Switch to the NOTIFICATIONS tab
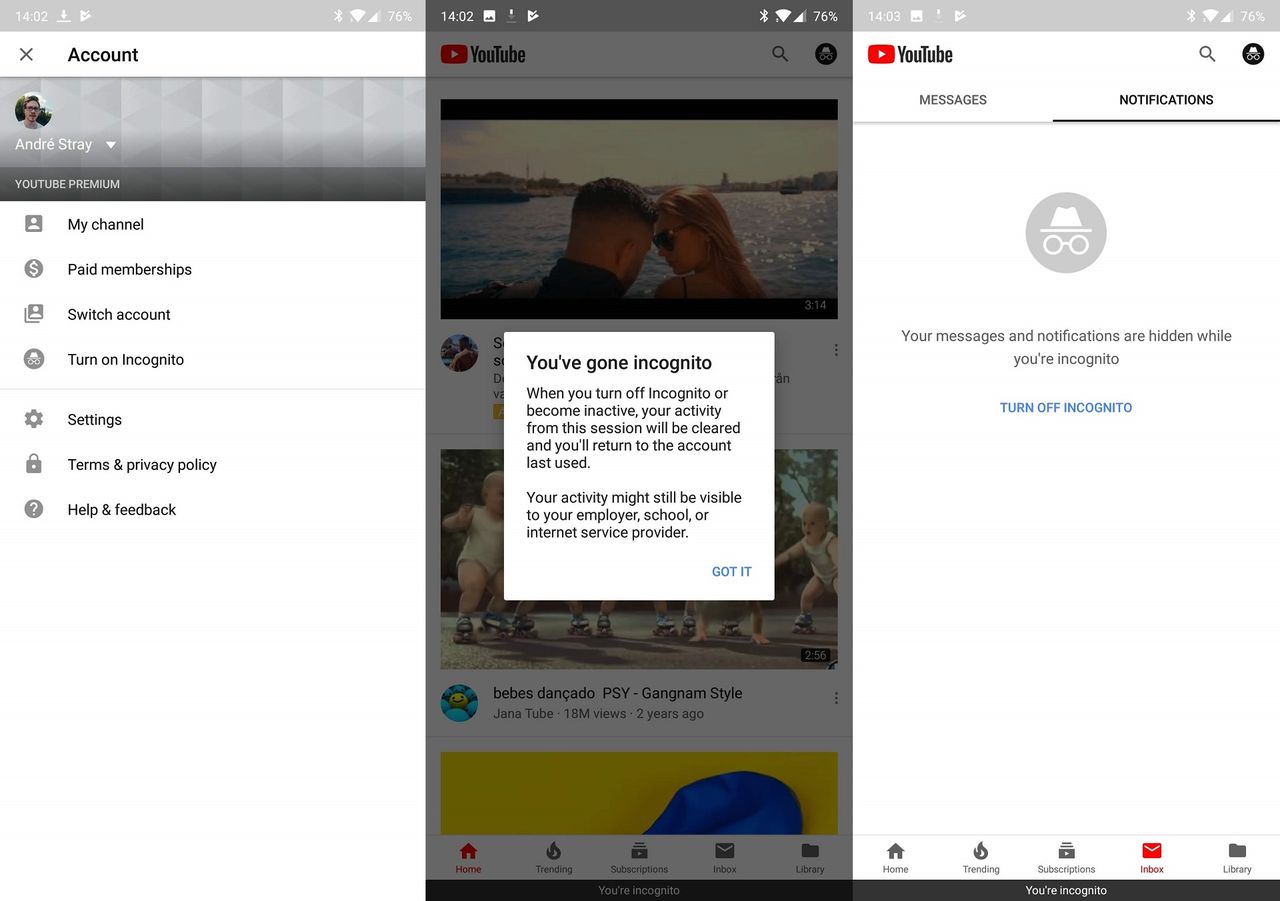This screenshot has width=1280, height=901. [x=1166, y=100]
